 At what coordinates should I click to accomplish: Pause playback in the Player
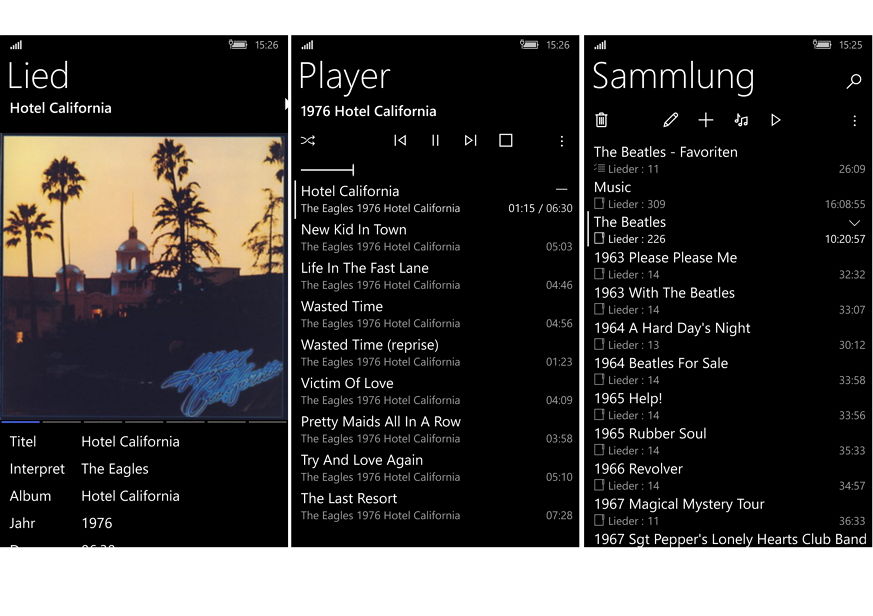coord(435,140)
